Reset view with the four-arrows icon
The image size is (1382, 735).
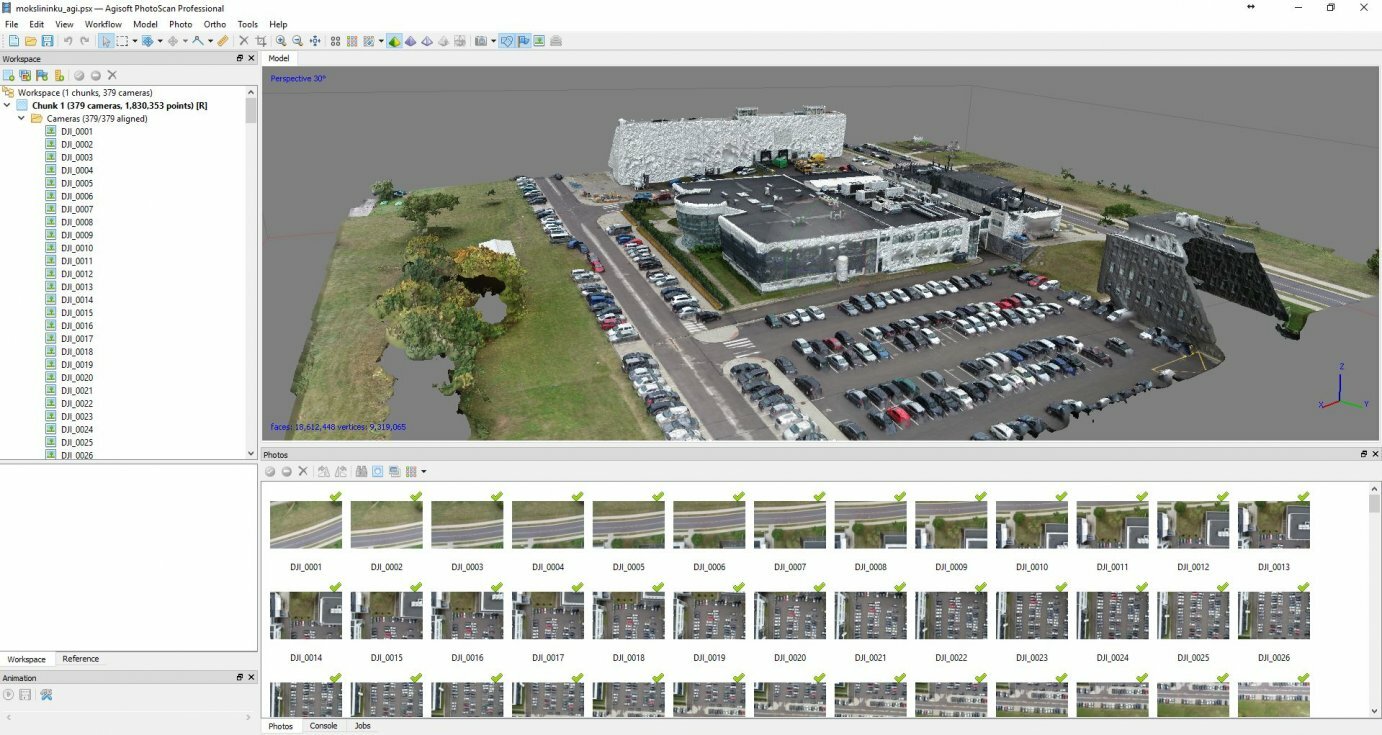tap(315, 41)
